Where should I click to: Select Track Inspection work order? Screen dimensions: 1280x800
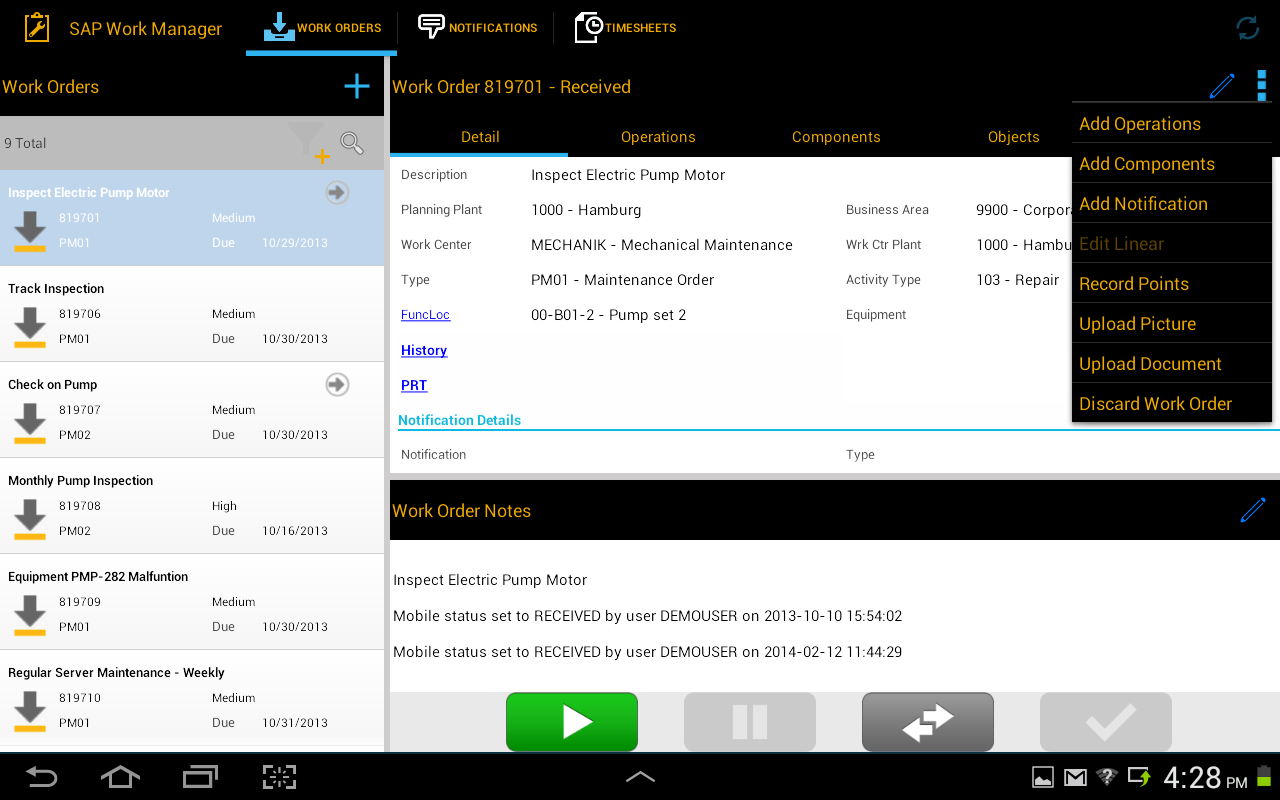(192, 314)
